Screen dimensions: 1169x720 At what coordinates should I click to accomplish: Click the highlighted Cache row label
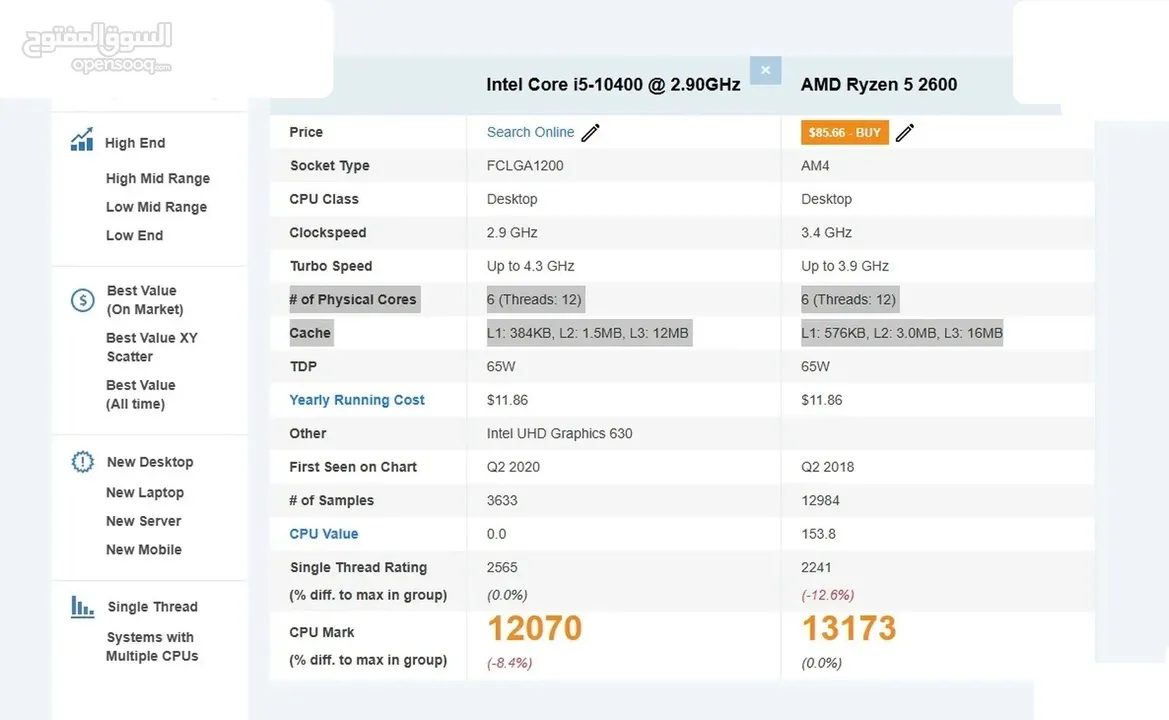310,333
